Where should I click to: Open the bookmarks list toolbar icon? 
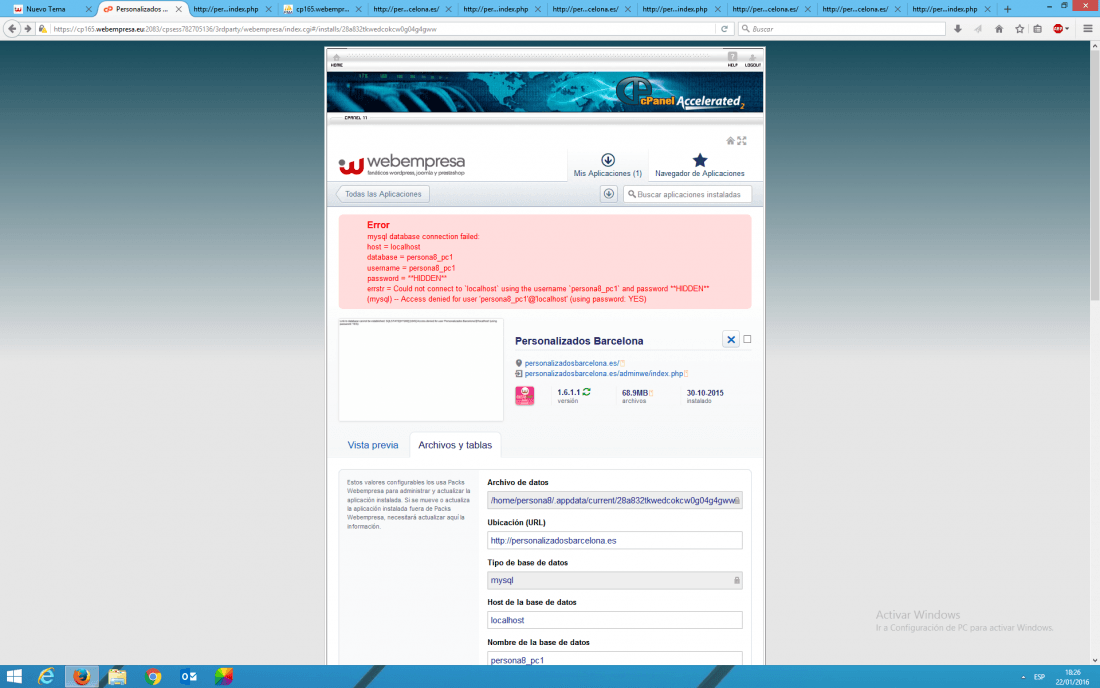click(1038, 29)
